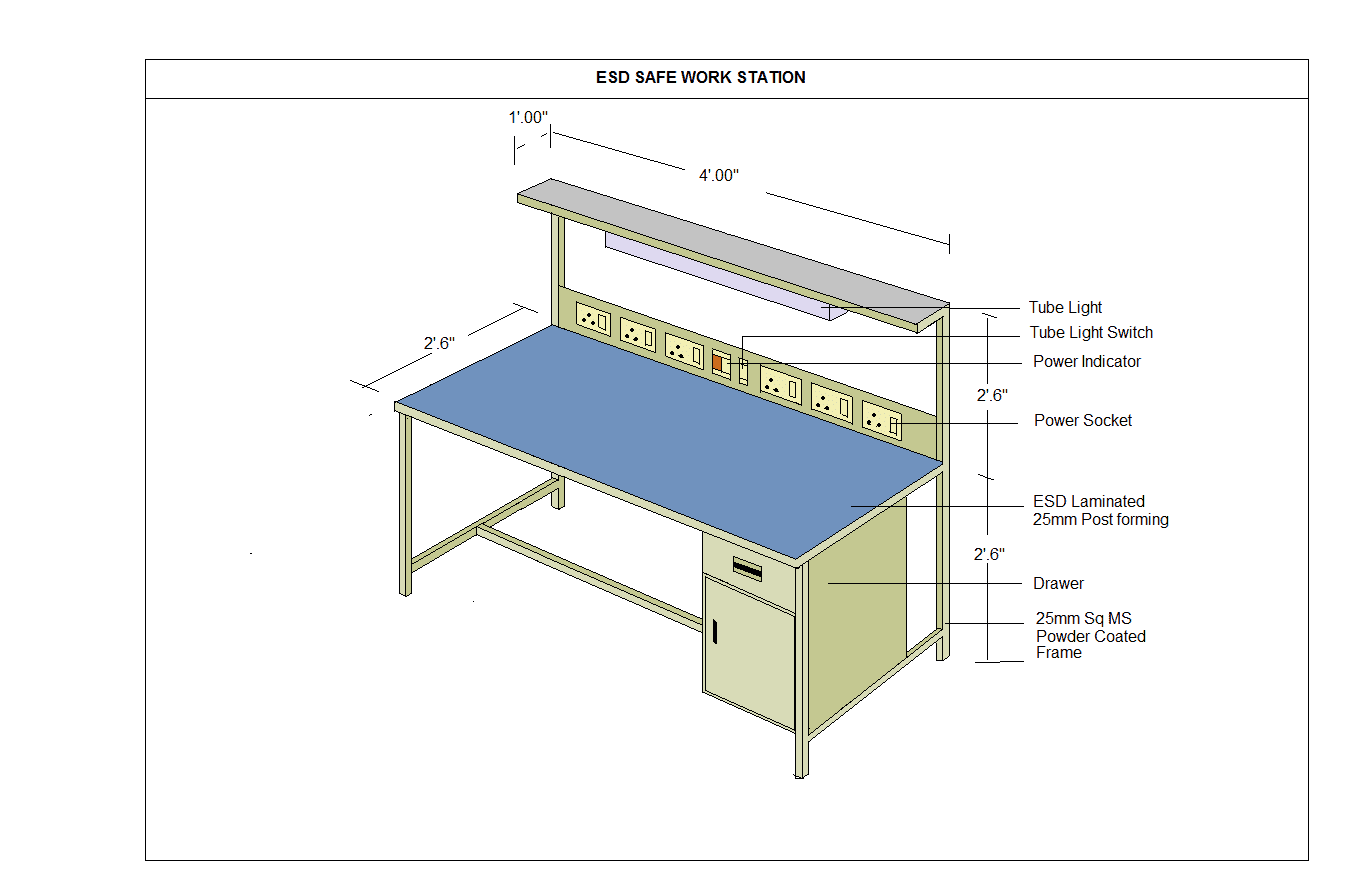Viewport: 1360px width, 884px height.
Task: Toggle the white tube light switch
Action: 743,371
